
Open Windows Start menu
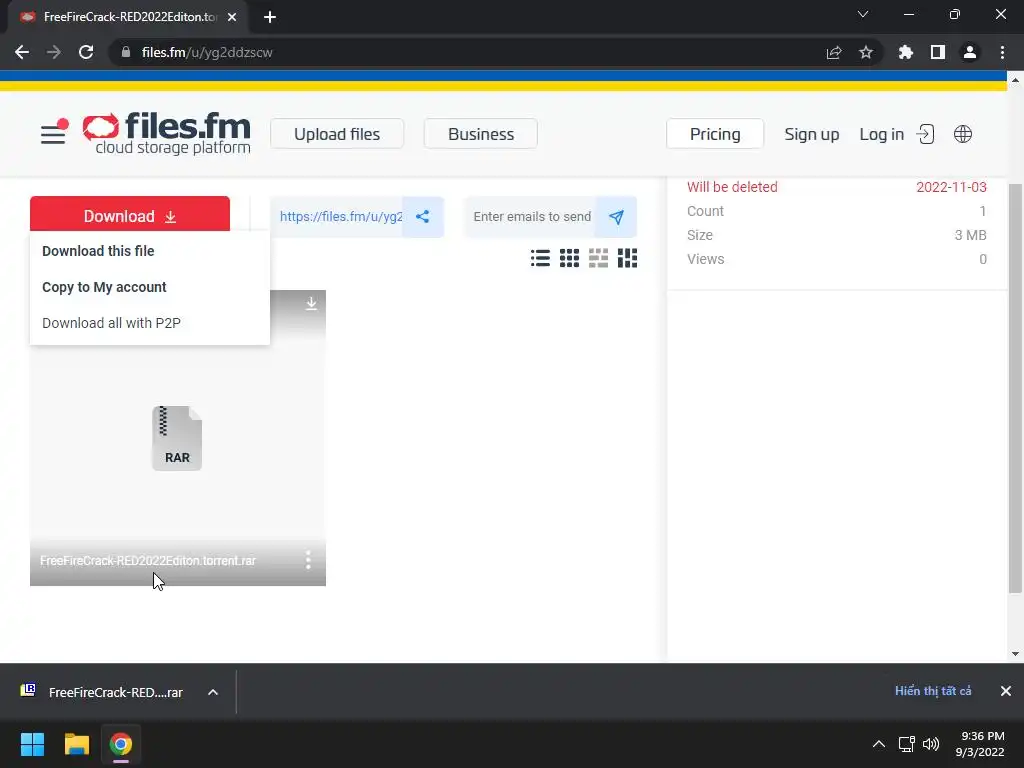click(x=32, y=744)
